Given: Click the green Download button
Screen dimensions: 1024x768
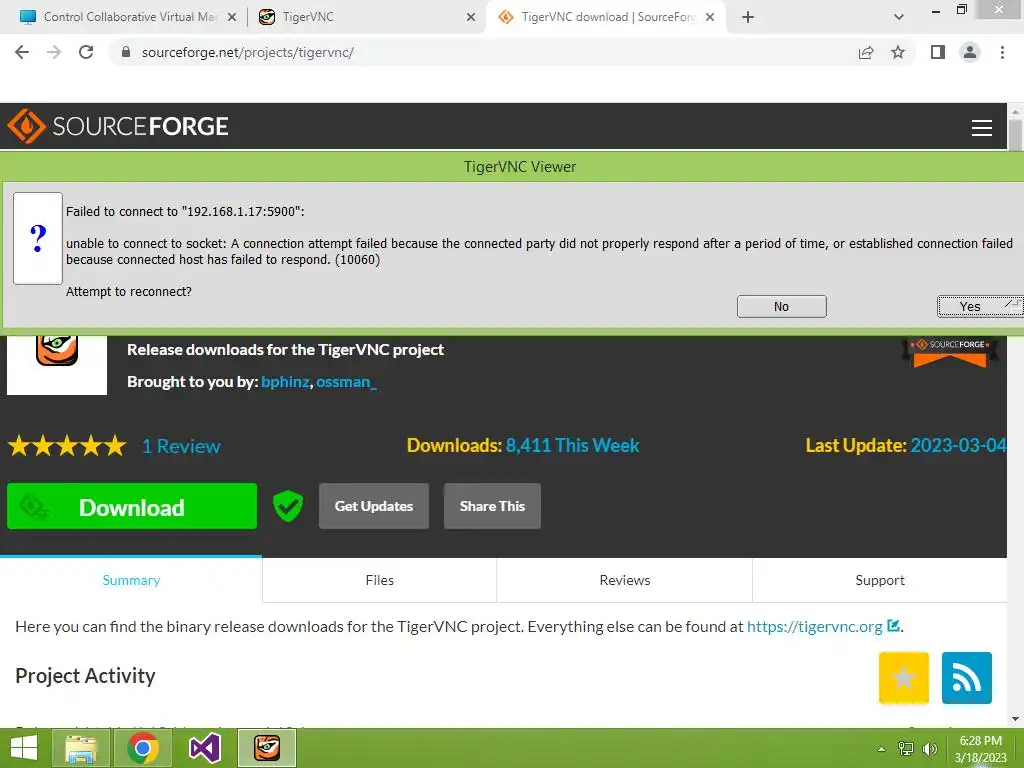Looking at the screenshot, I should pyautogui.click(x=132, y=507).
